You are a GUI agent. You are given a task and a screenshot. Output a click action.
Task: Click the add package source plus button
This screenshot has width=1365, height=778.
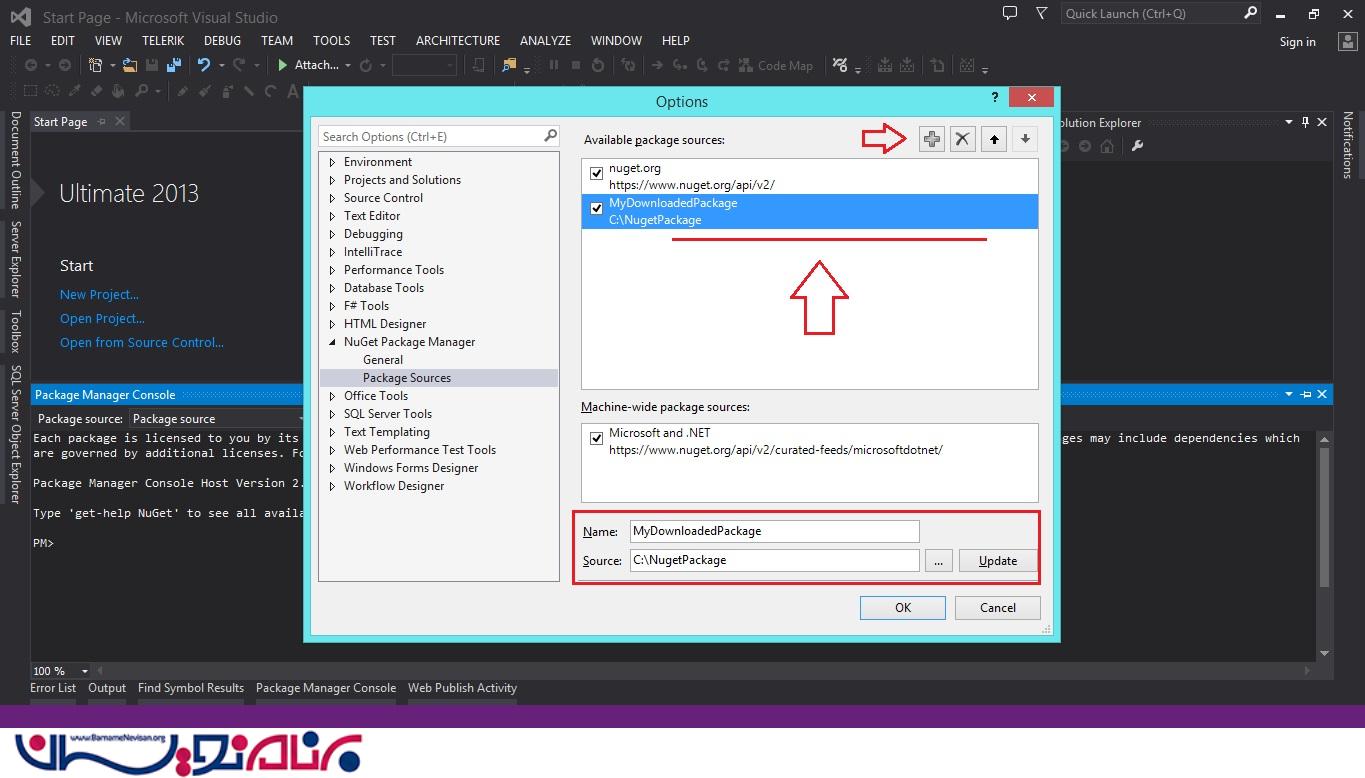[931, 139]
